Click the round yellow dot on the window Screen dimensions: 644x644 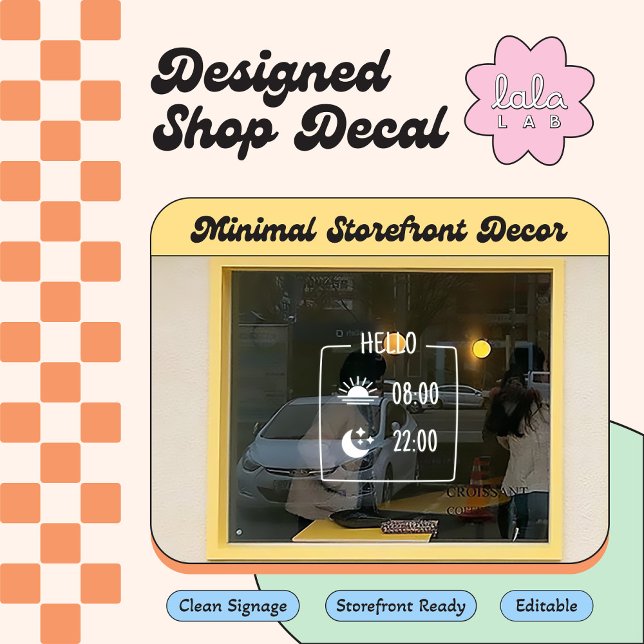pyautogui.click(x=481, y=349)
